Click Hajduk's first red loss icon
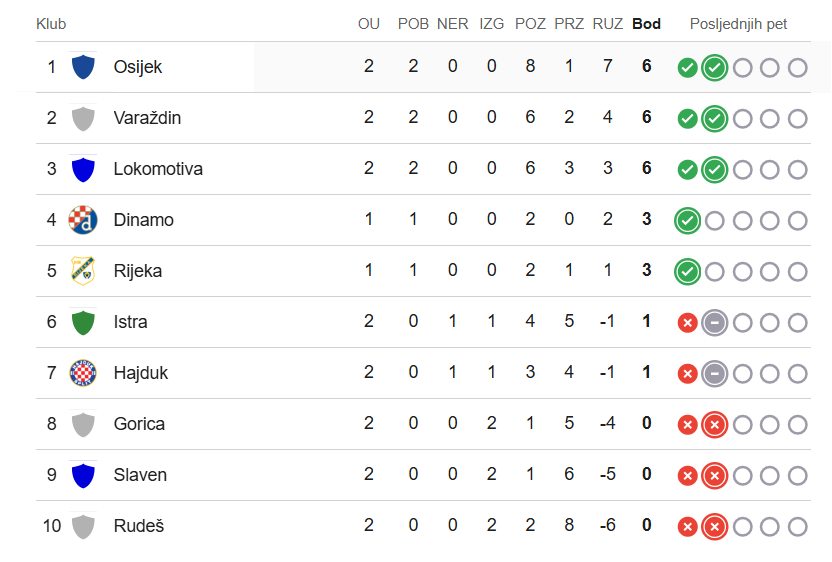 (x=687, y=374)
